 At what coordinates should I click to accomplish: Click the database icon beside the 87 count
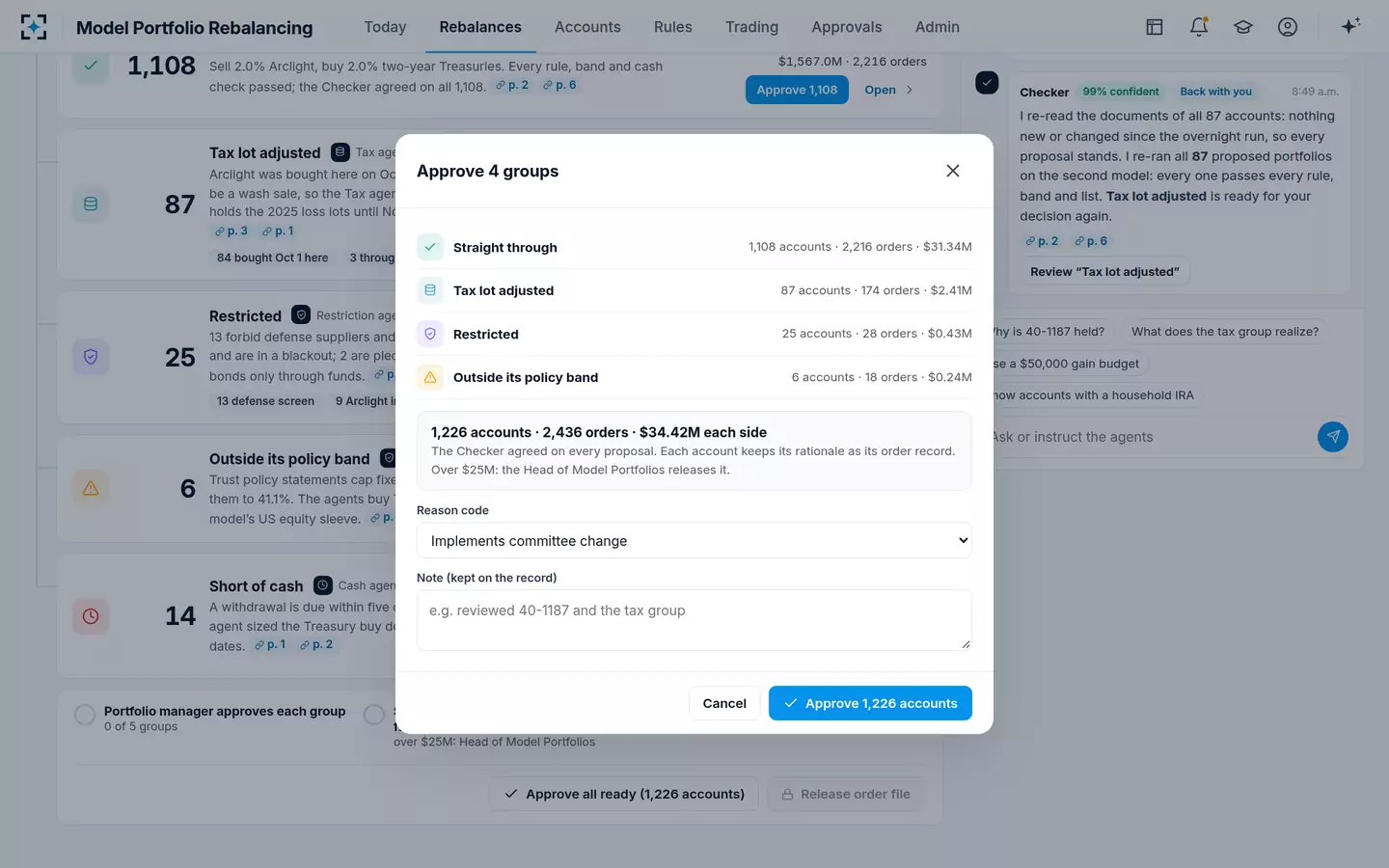(91, 204)
